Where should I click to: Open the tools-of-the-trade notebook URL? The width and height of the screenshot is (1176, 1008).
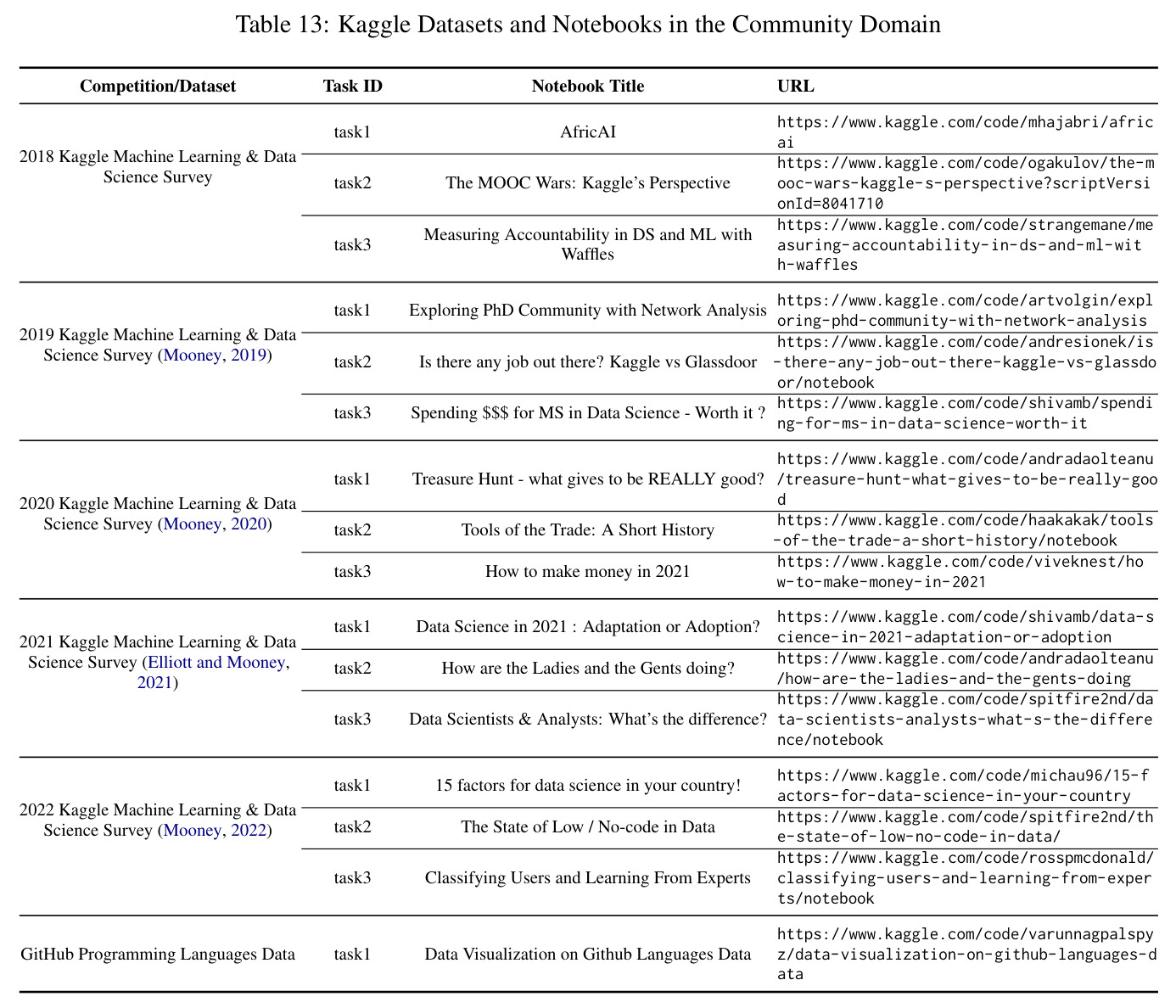(x=966, y=530)
